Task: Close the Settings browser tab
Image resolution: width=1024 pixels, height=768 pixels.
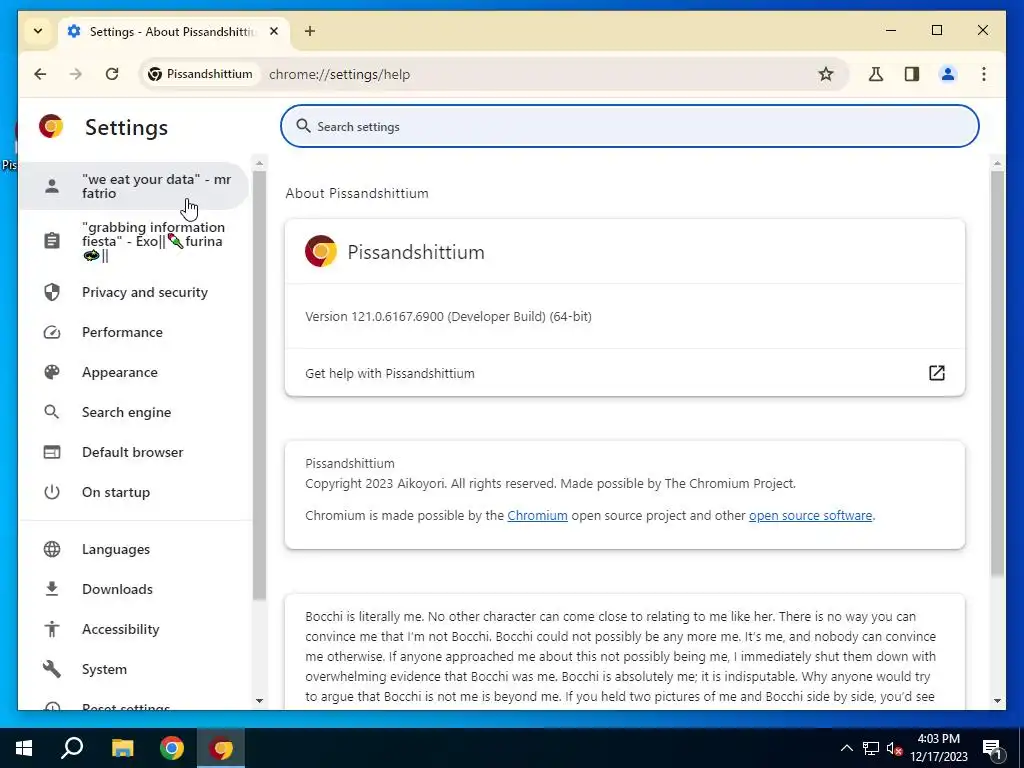Action: click(x=274, y=31)
